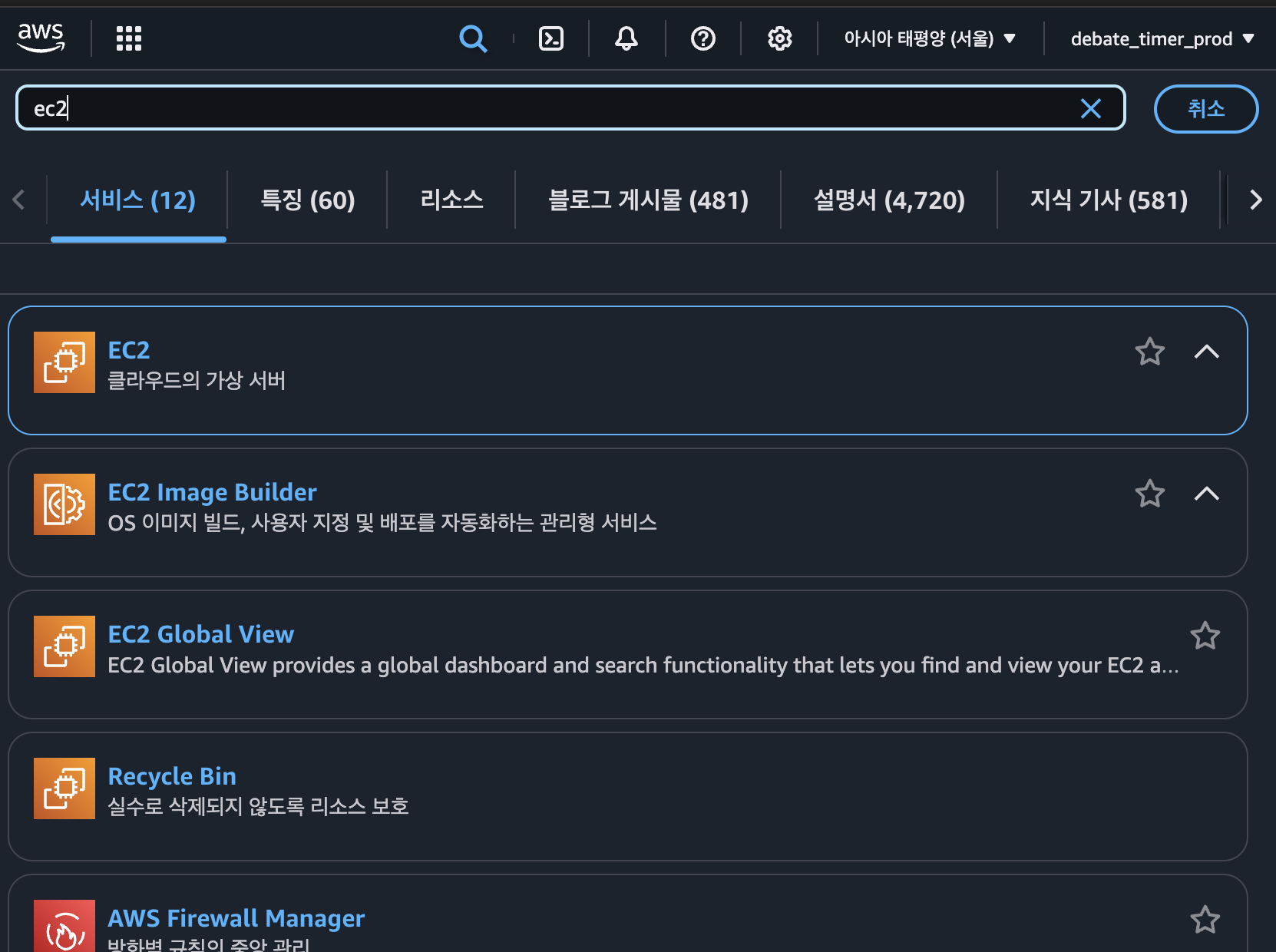The width and height of the screenshot is (1276, 952).
Task: Click the AWS Firewall Manager icon
Action: click(64, 926)
